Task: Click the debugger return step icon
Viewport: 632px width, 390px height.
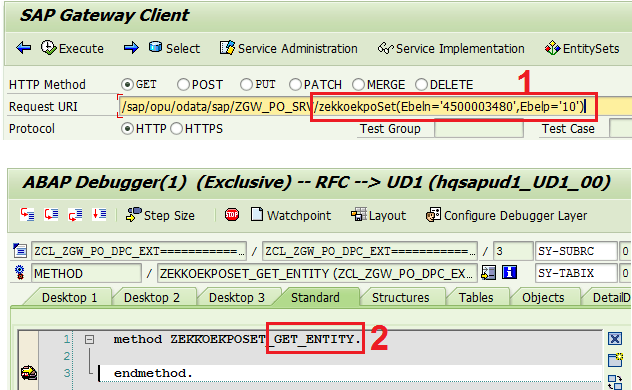Action: pos(75,214)
